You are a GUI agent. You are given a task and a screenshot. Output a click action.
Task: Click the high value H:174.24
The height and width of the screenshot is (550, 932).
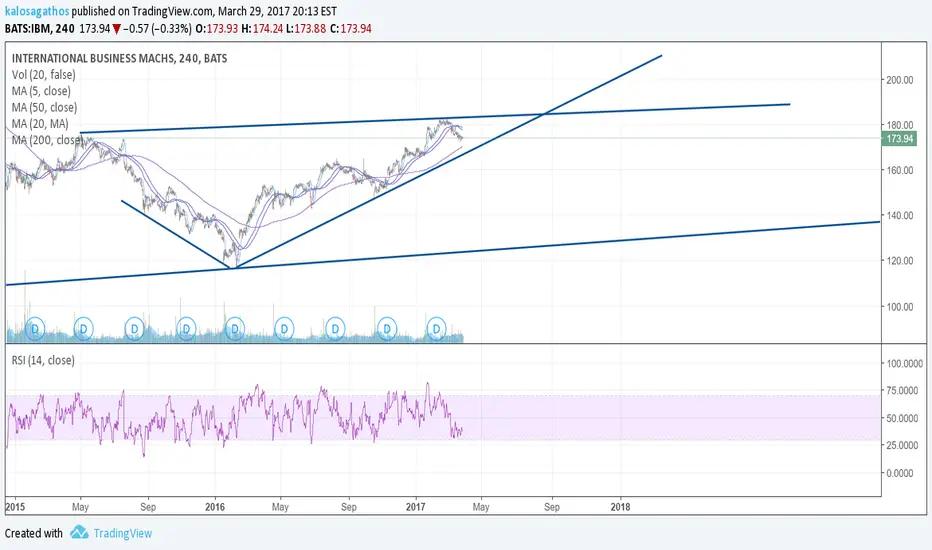(262, 29)
